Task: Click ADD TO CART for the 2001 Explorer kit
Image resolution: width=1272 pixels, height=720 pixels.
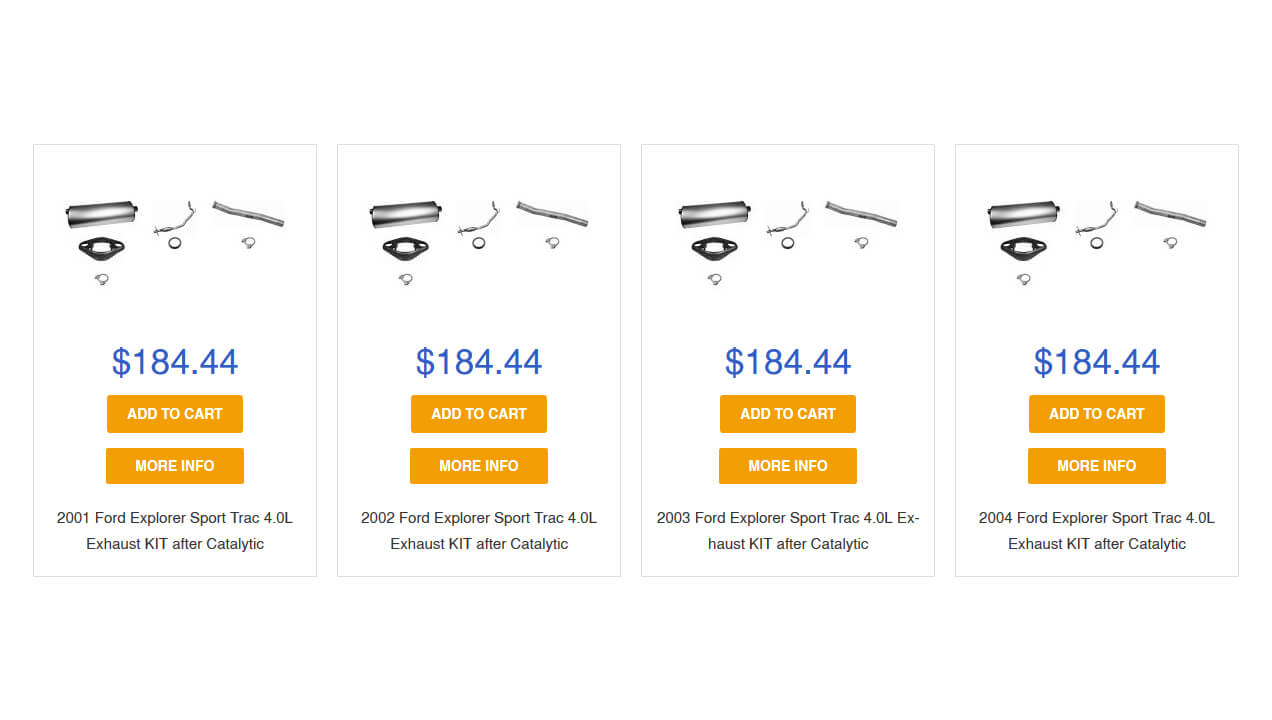Action: point(174,413)
